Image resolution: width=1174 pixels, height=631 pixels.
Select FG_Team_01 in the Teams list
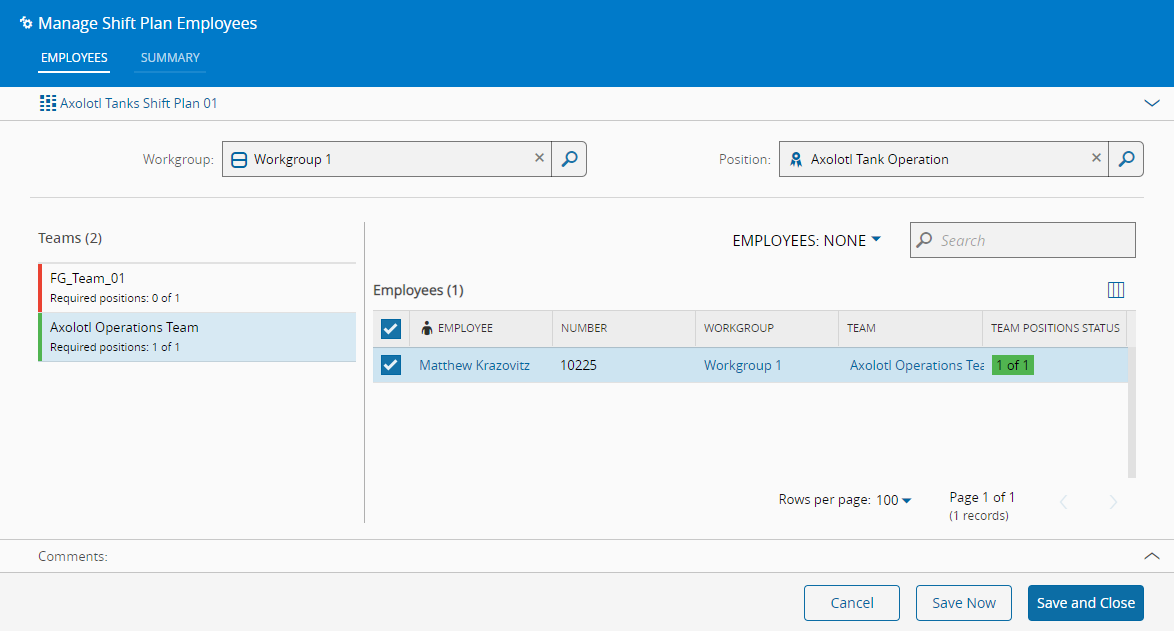tap(196, 287)
